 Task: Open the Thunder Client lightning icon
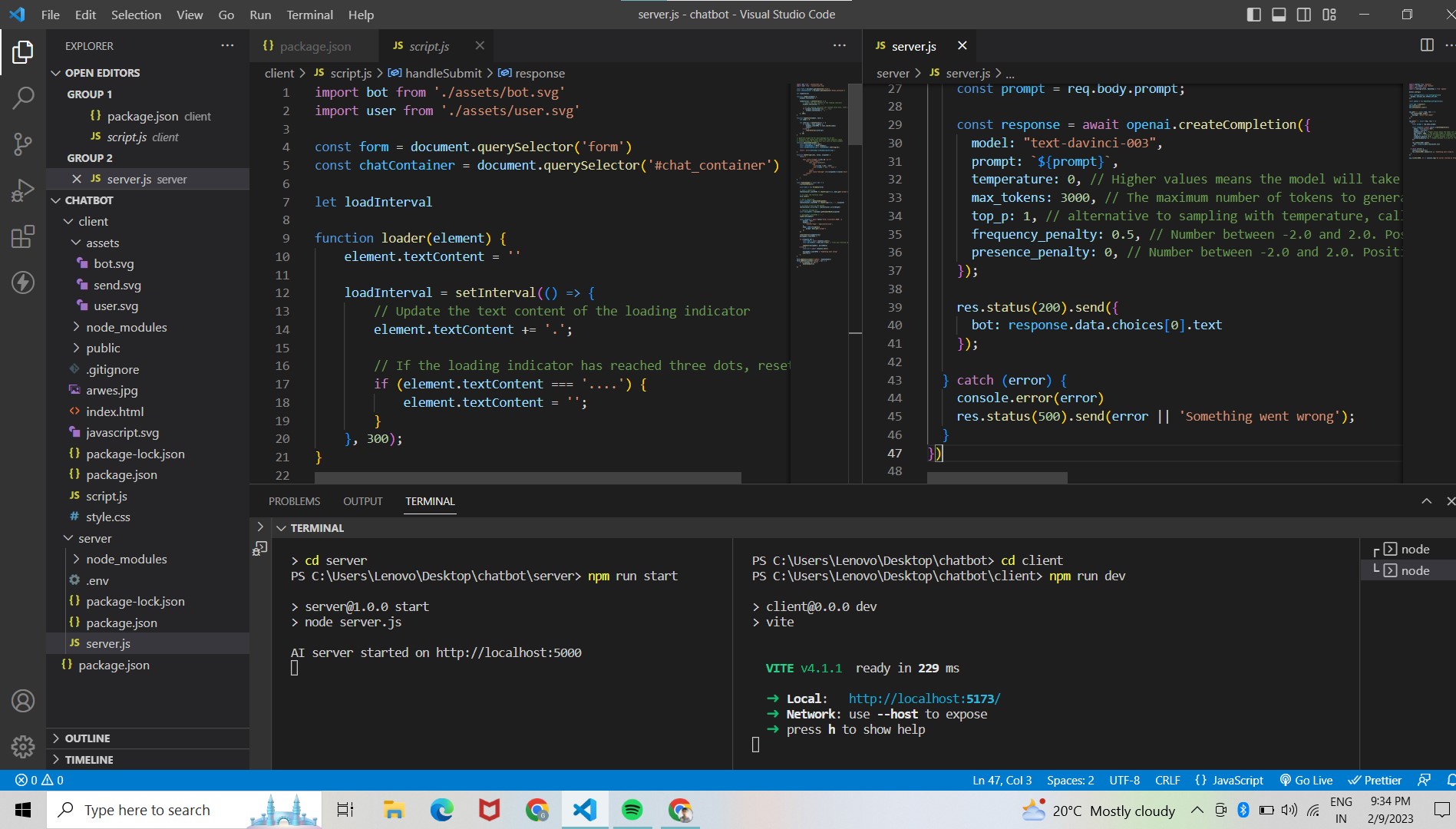(x=23, y=282)
